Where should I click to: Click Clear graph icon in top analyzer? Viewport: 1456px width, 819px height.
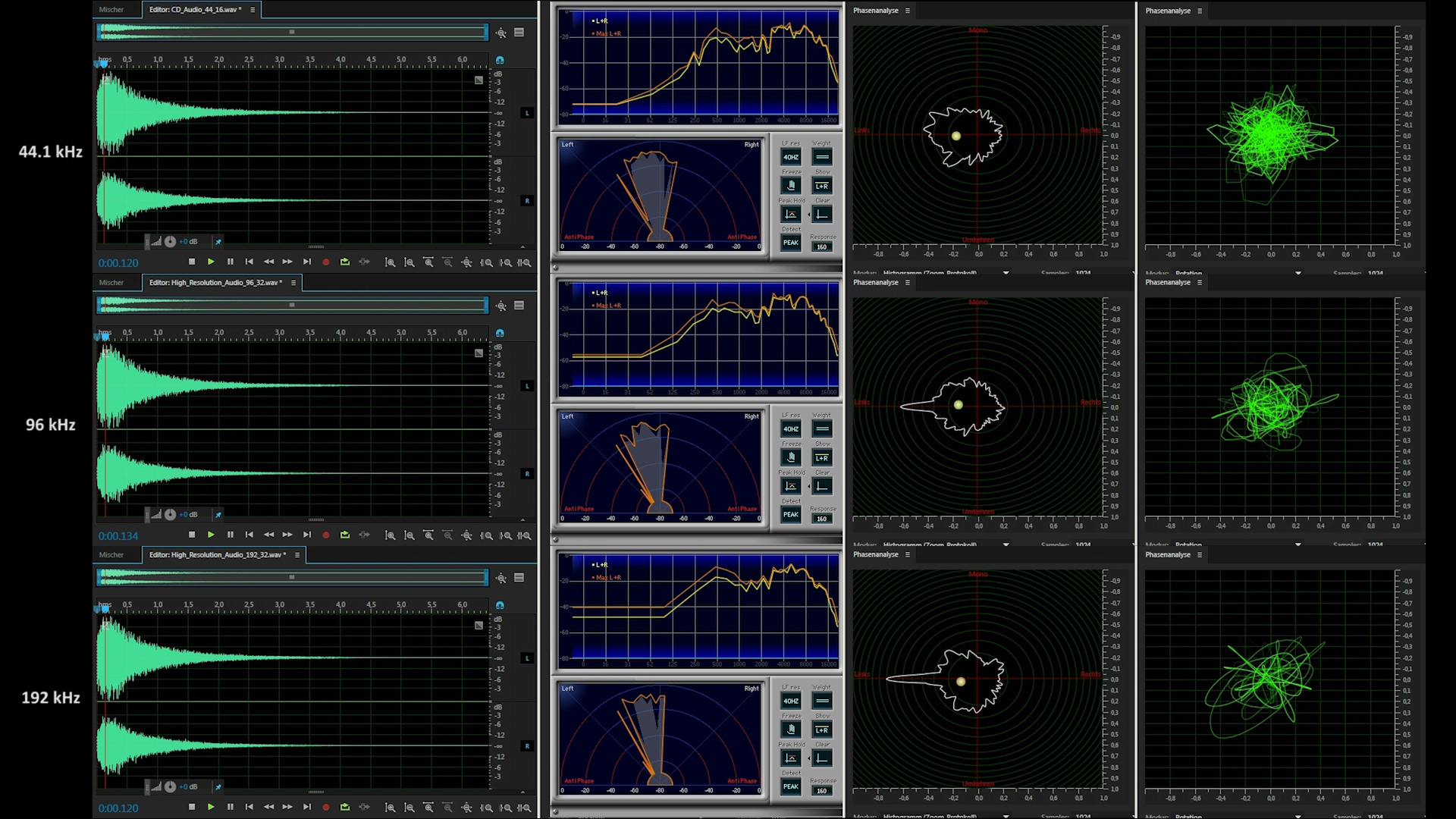pos(821,215)
